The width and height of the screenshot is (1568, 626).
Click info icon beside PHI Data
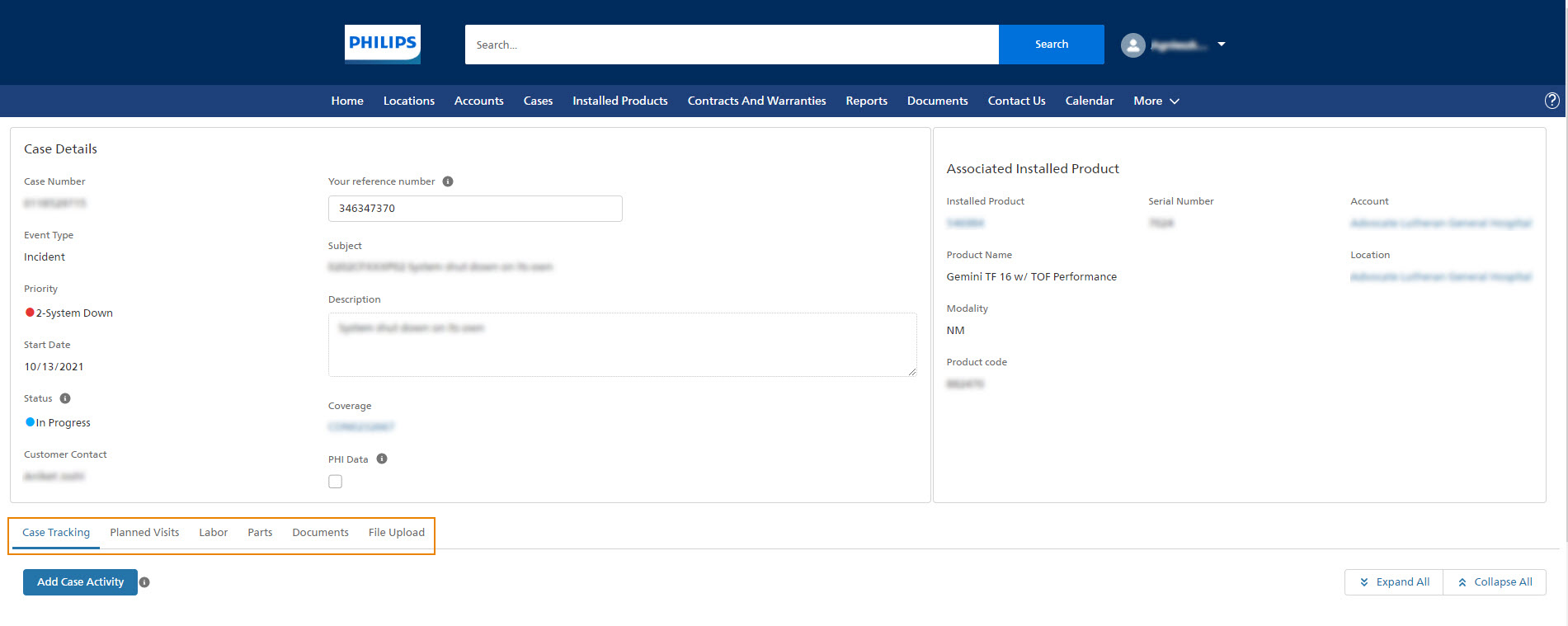coord(382,459)
